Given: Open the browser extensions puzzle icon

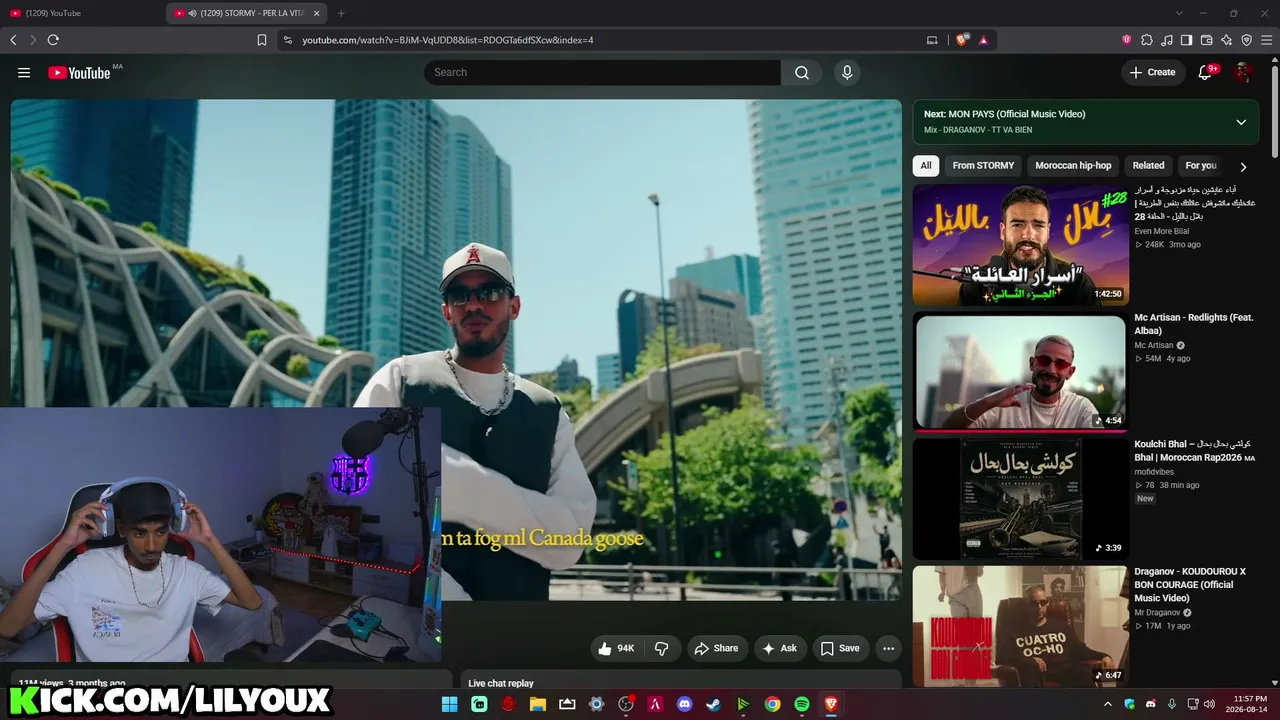Looking at the screenshot, I should tap(1147, 40).
